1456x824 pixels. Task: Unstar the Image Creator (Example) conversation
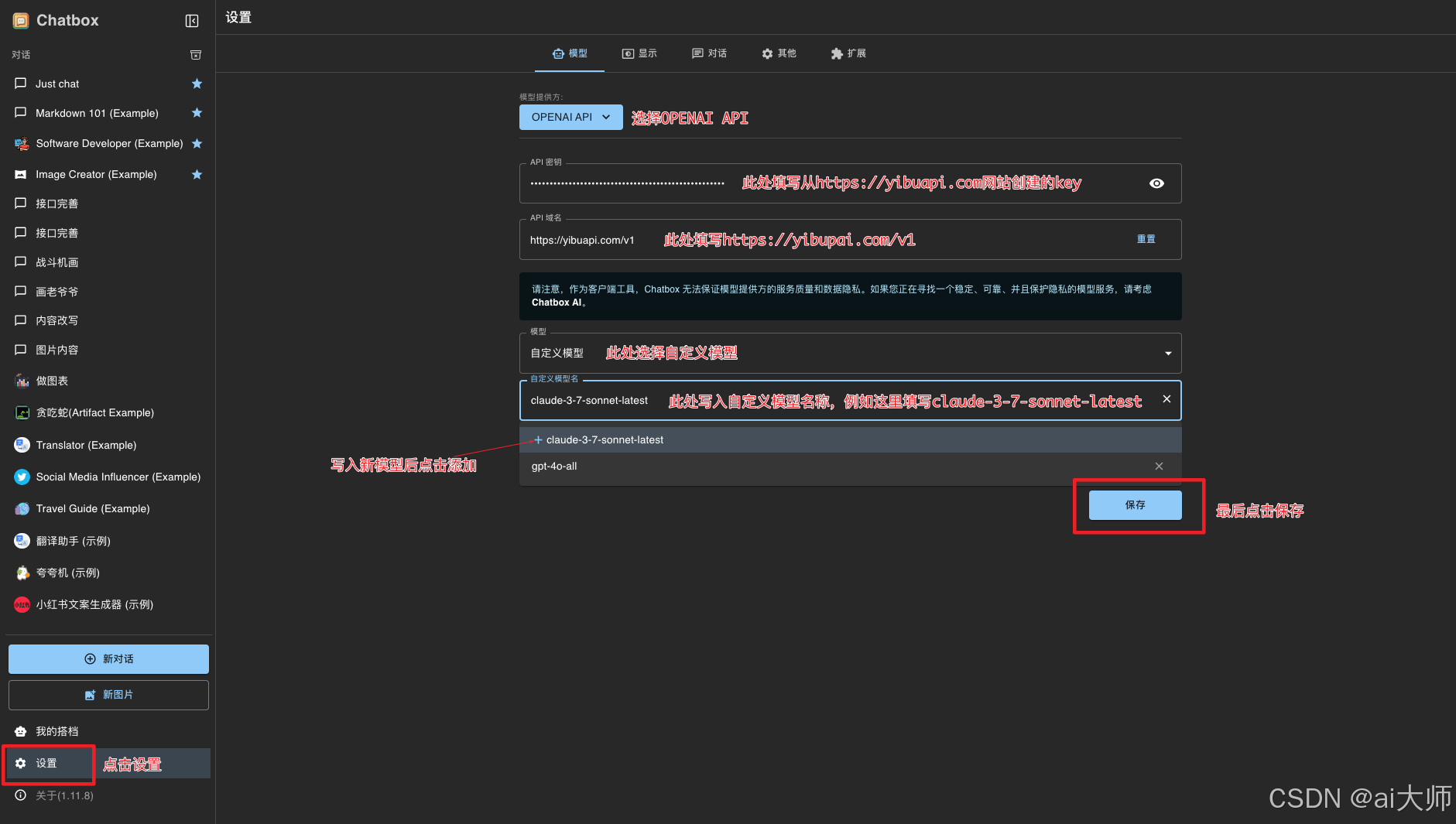[197, 174]
